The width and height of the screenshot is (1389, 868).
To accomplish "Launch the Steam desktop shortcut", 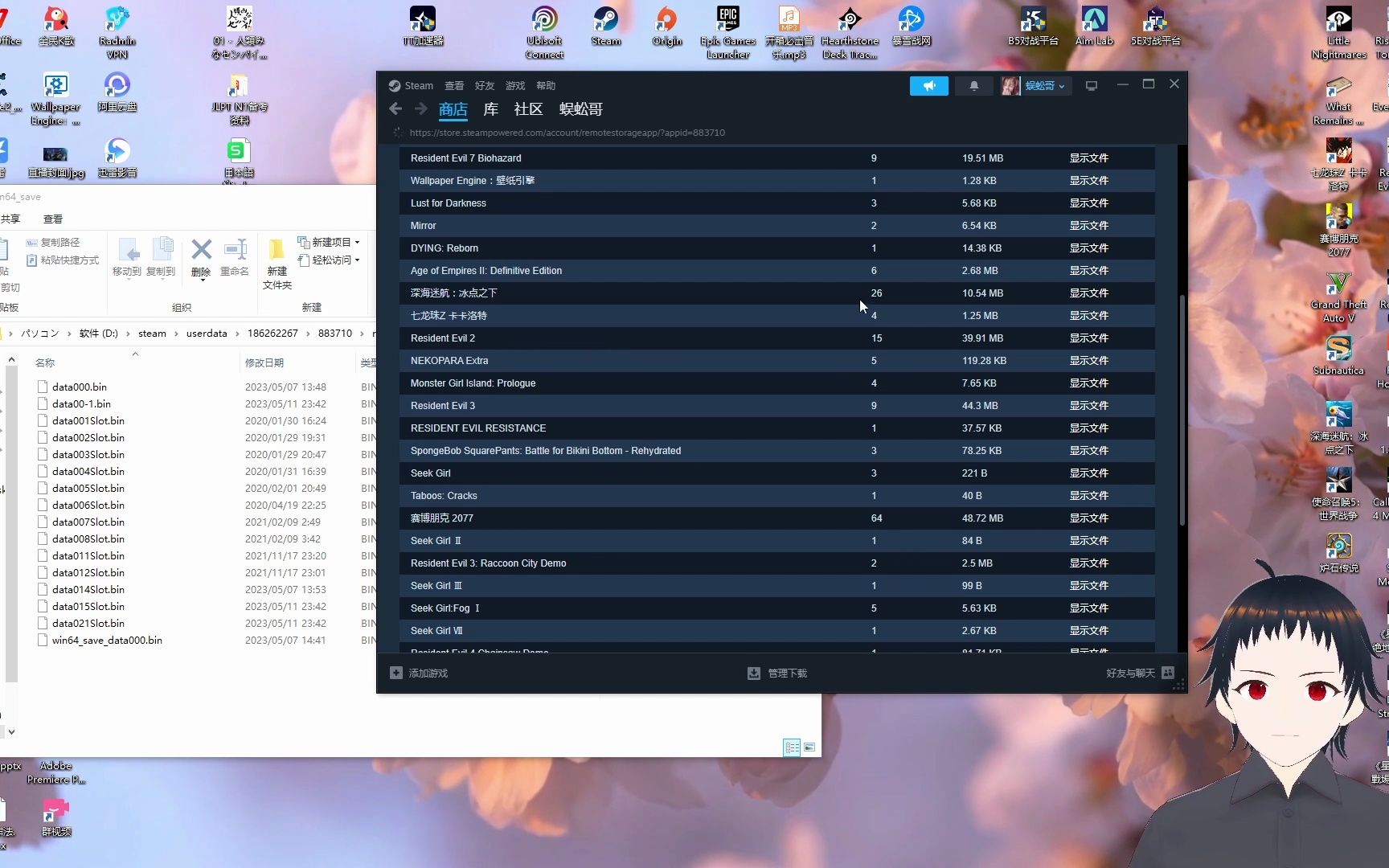I will [605, 27].
